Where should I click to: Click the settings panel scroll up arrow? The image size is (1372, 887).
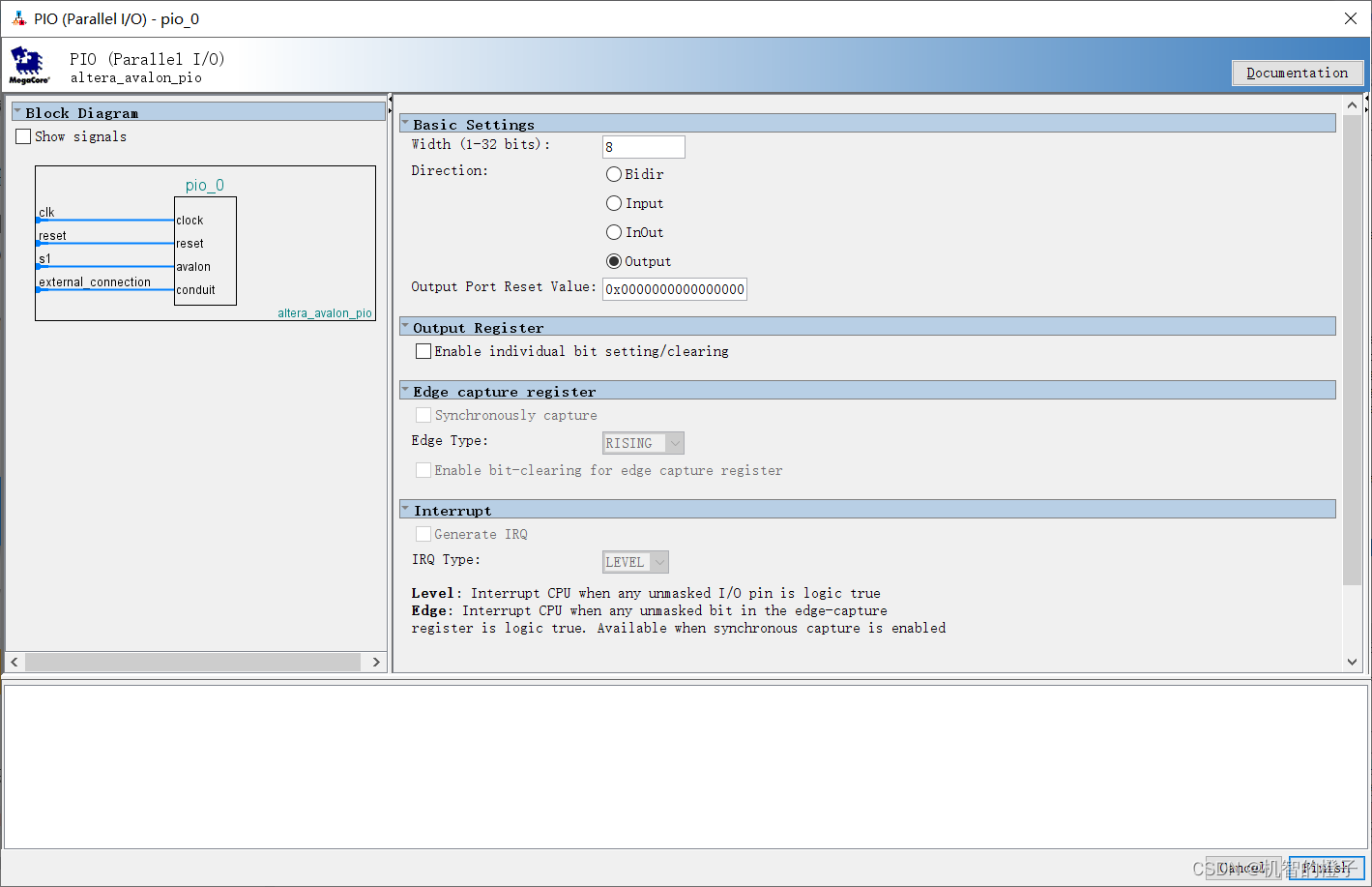point(1352,104)
